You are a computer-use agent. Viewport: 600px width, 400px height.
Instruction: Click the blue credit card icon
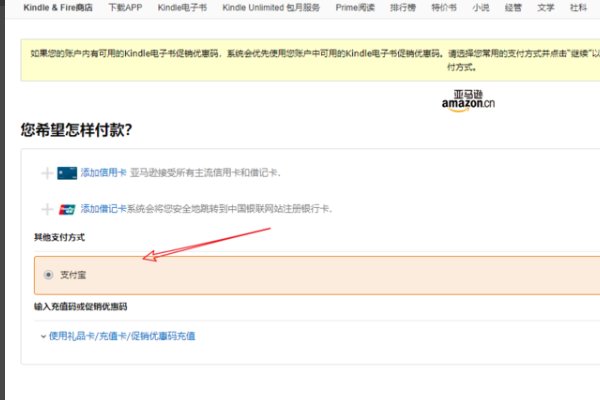point(67,173)
